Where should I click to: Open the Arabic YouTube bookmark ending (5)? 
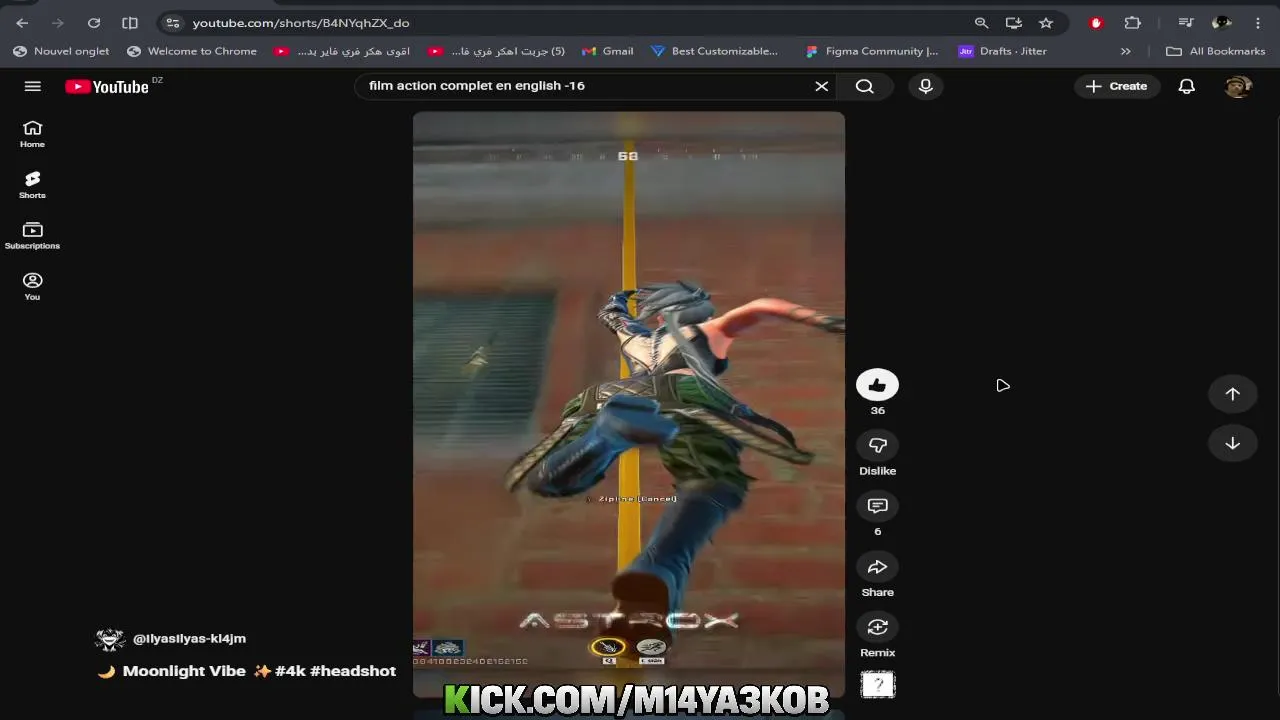pyautogui.click(x=496, y=51)
